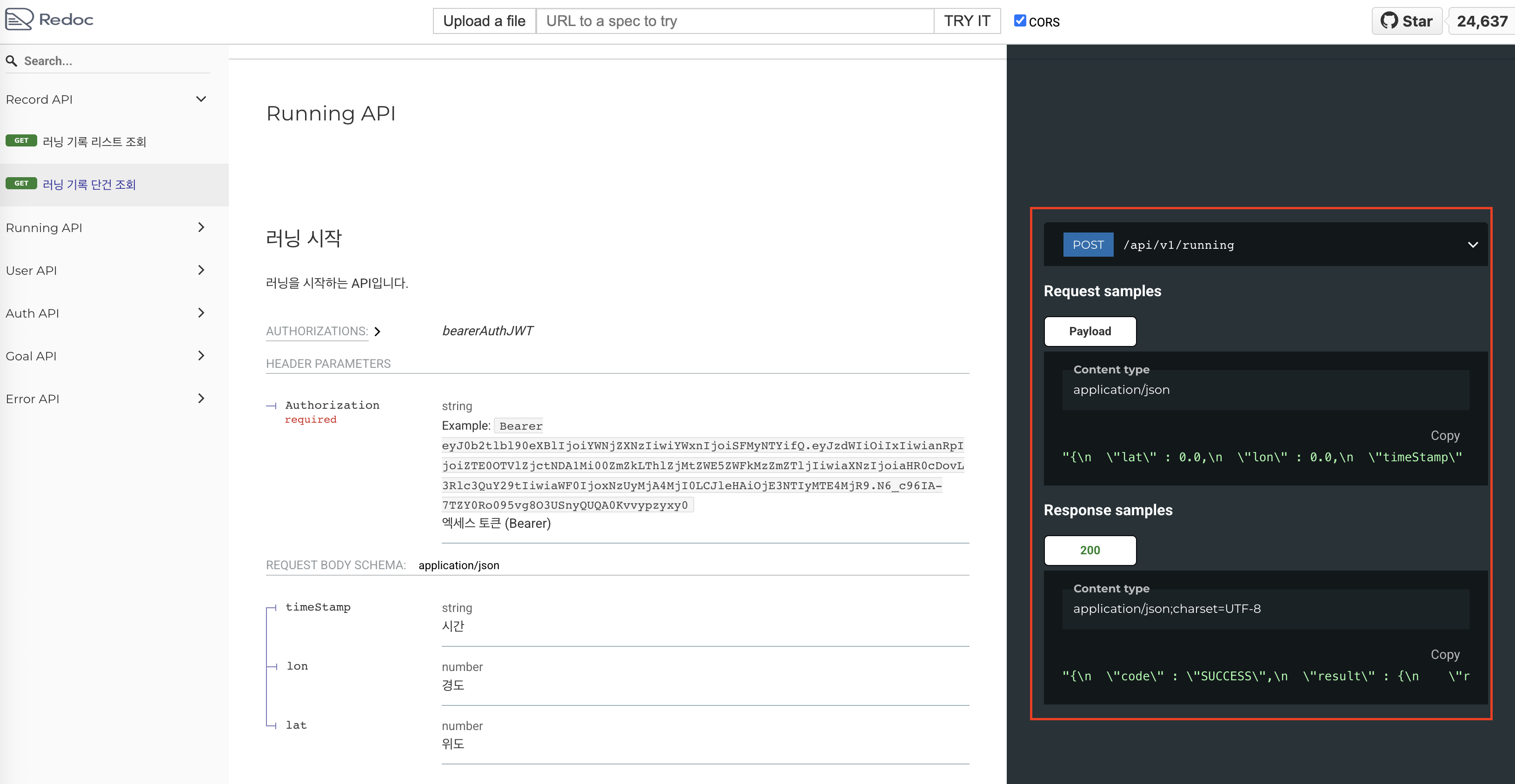Expand the User API sidebar section
This screenshot has height=784, width=1515.
pyautogui.click(x=114, y=271)
